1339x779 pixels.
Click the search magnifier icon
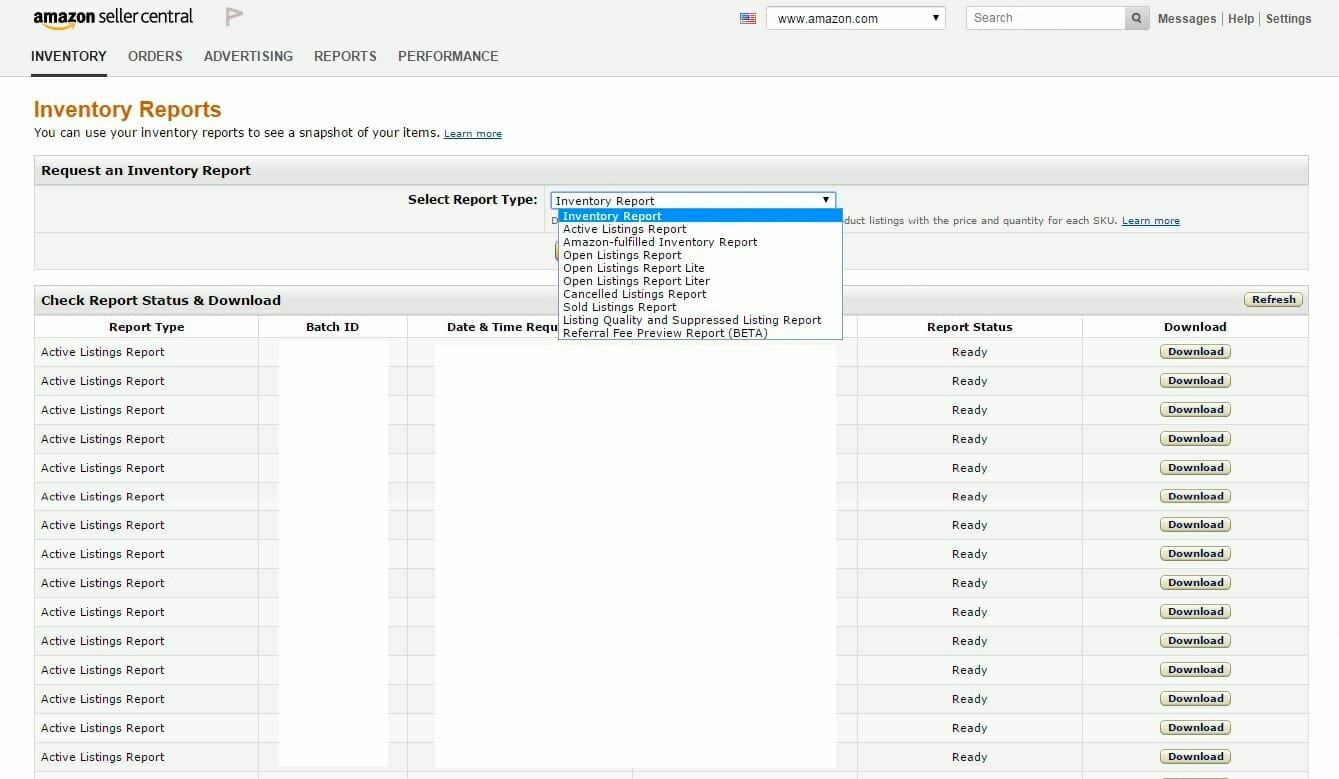[x=1136, y=17]
